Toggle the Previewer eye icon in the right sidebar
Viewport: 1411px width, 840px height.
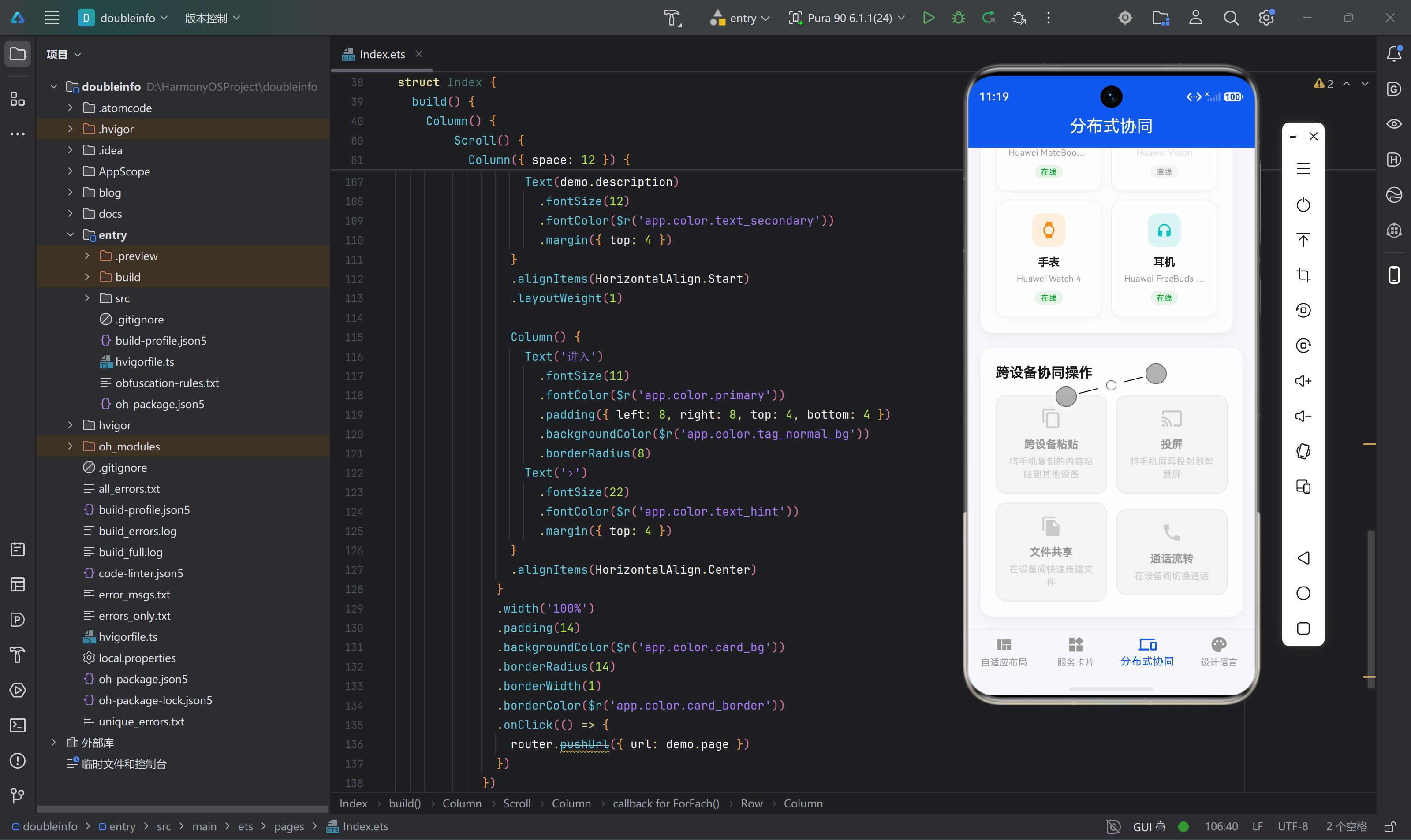[1393, 124]
